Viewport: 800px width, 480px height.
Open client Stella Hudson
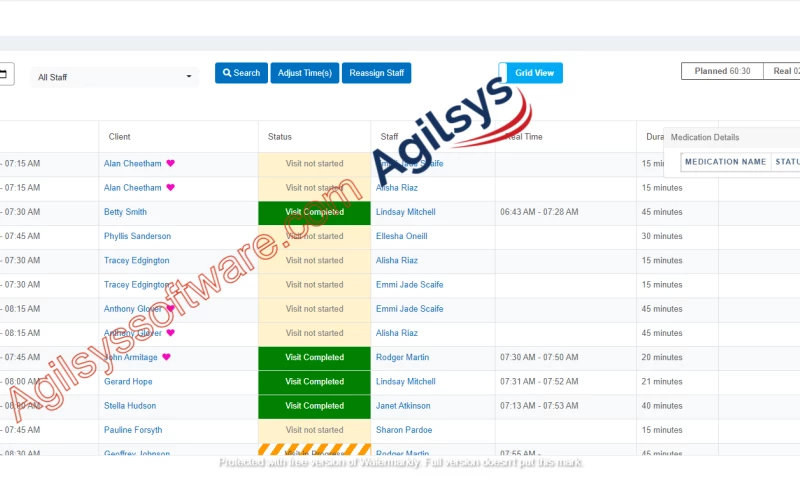pyautogui.click(x=130, y=406)
